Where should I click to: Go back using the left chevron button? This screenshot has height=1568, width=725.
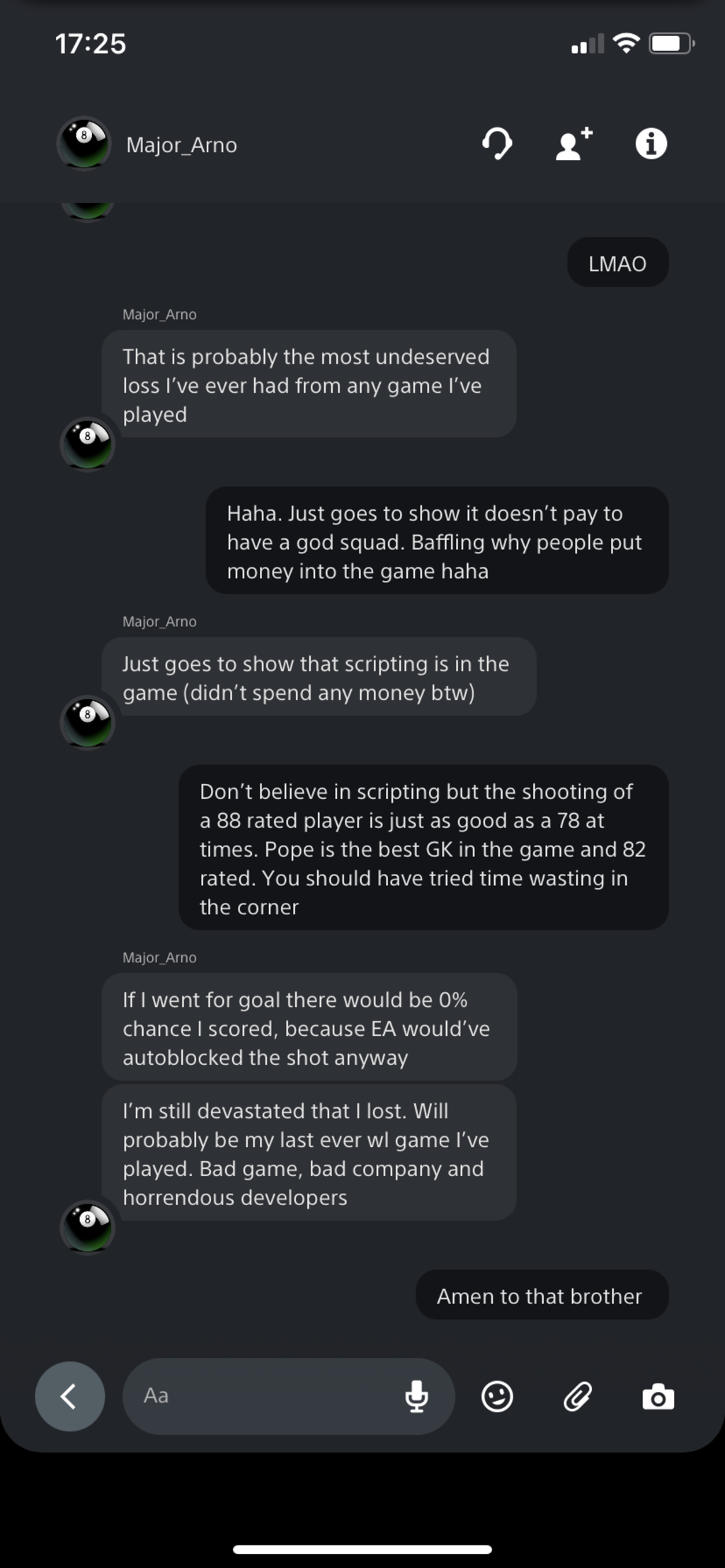click(69, 1396)
